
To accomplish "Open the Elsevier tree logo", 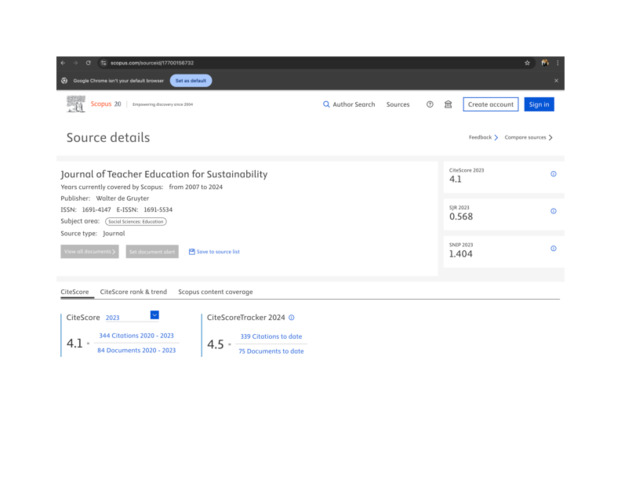I will [x=76, y=104].
